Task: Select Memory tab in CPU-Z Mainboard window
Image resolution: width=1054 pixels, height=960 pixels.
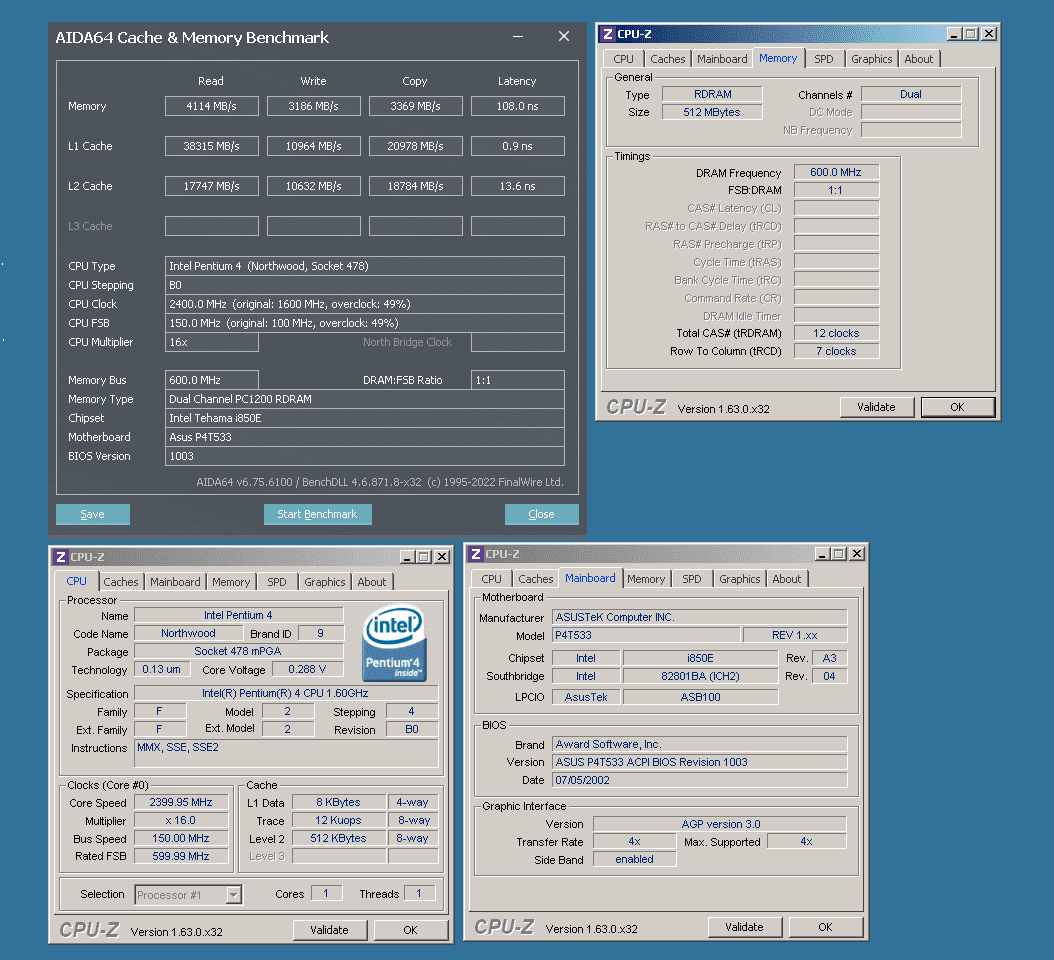Action: pos(646,579)
